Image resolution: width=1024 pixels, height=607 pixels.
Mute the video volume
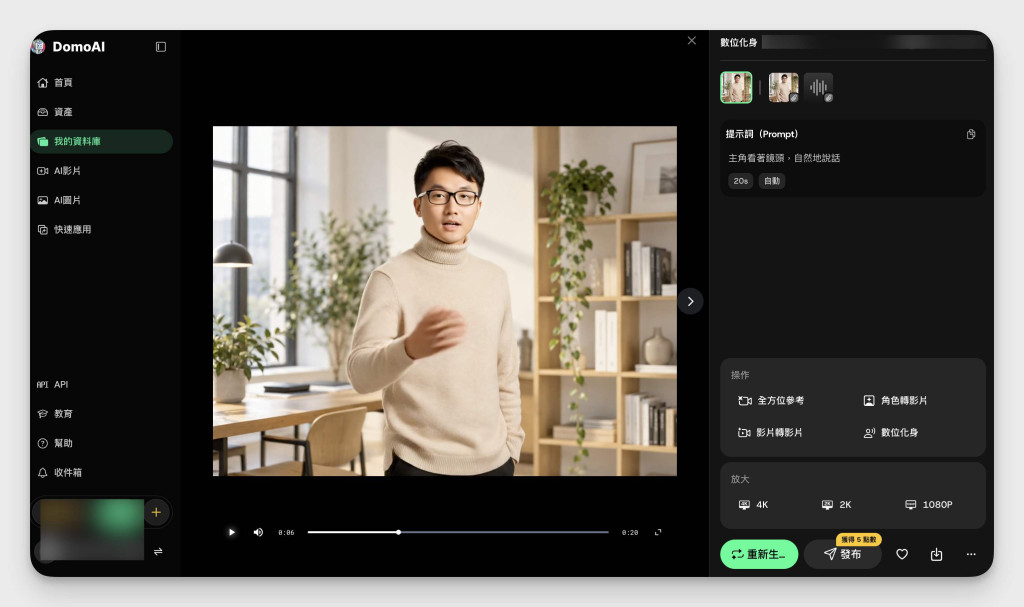pos(259,533)
